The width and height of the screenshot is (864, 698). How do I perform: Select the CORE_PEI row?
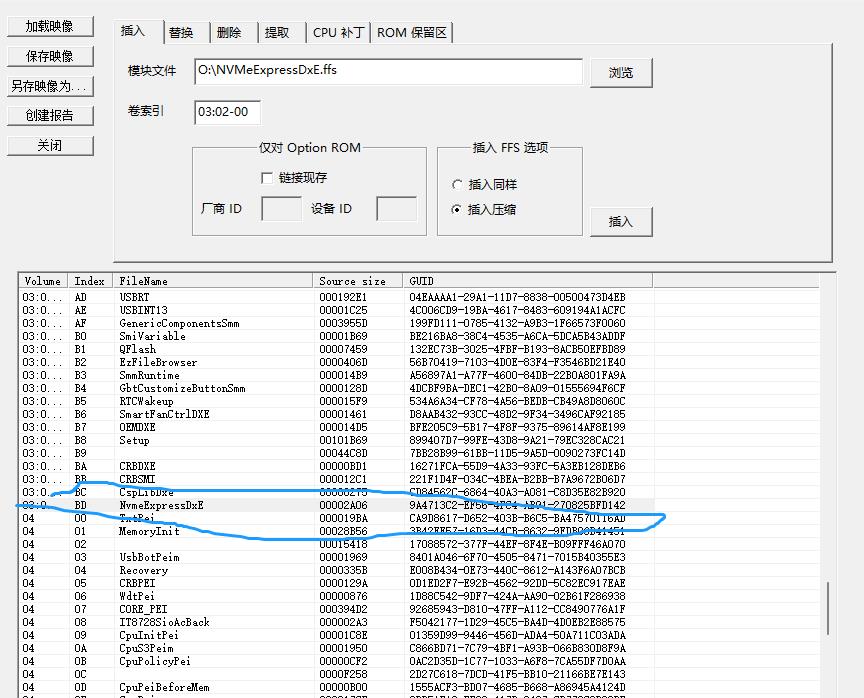coord(336,609)
